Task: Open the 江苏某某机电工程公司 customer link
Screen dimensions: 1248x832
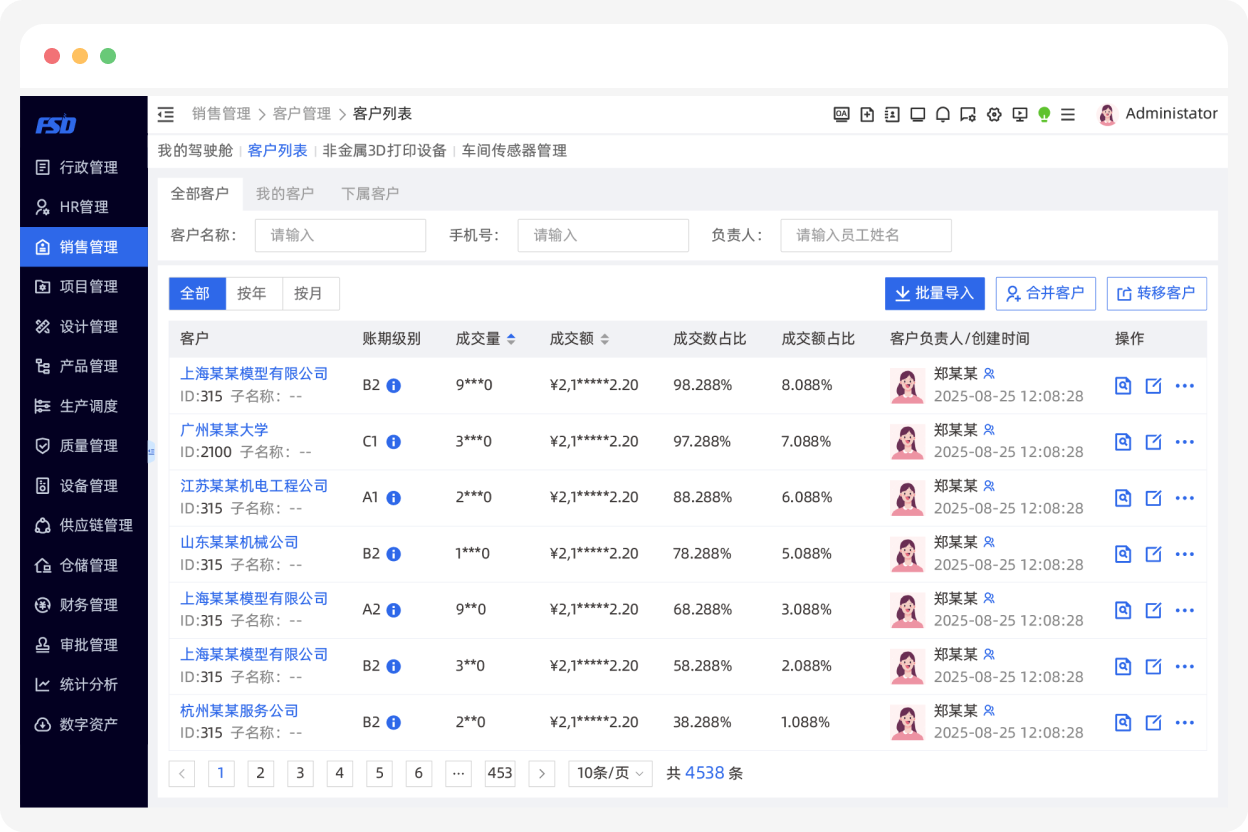Action: tap(254, 486)
